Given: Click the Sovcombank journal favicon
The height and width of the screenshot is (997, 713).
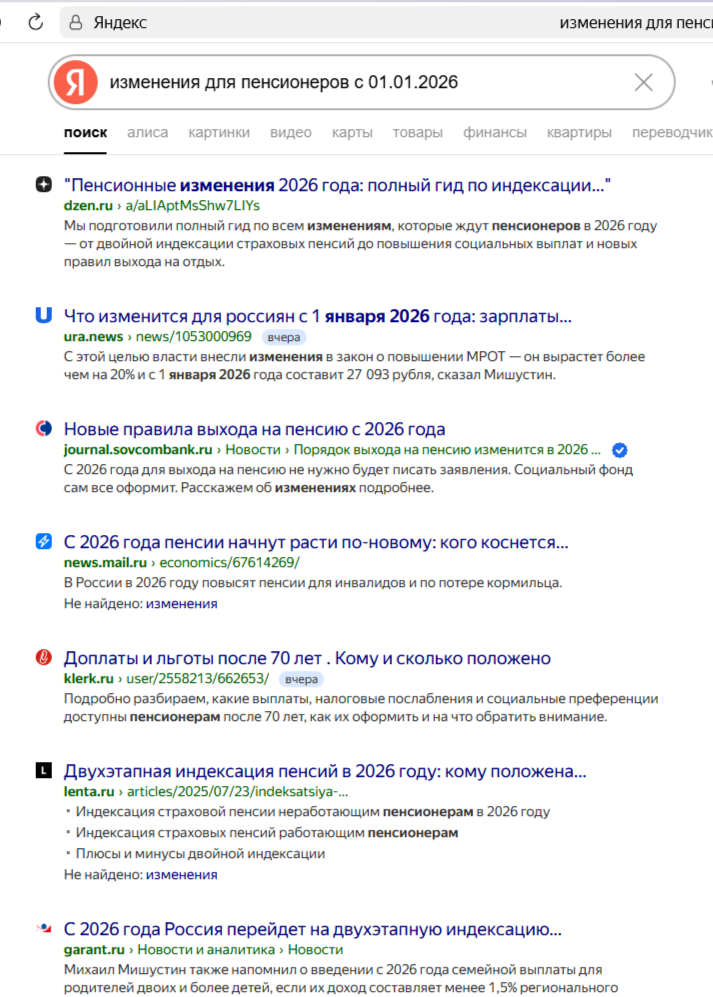Looking at the screenshot, I should point(43,429).
